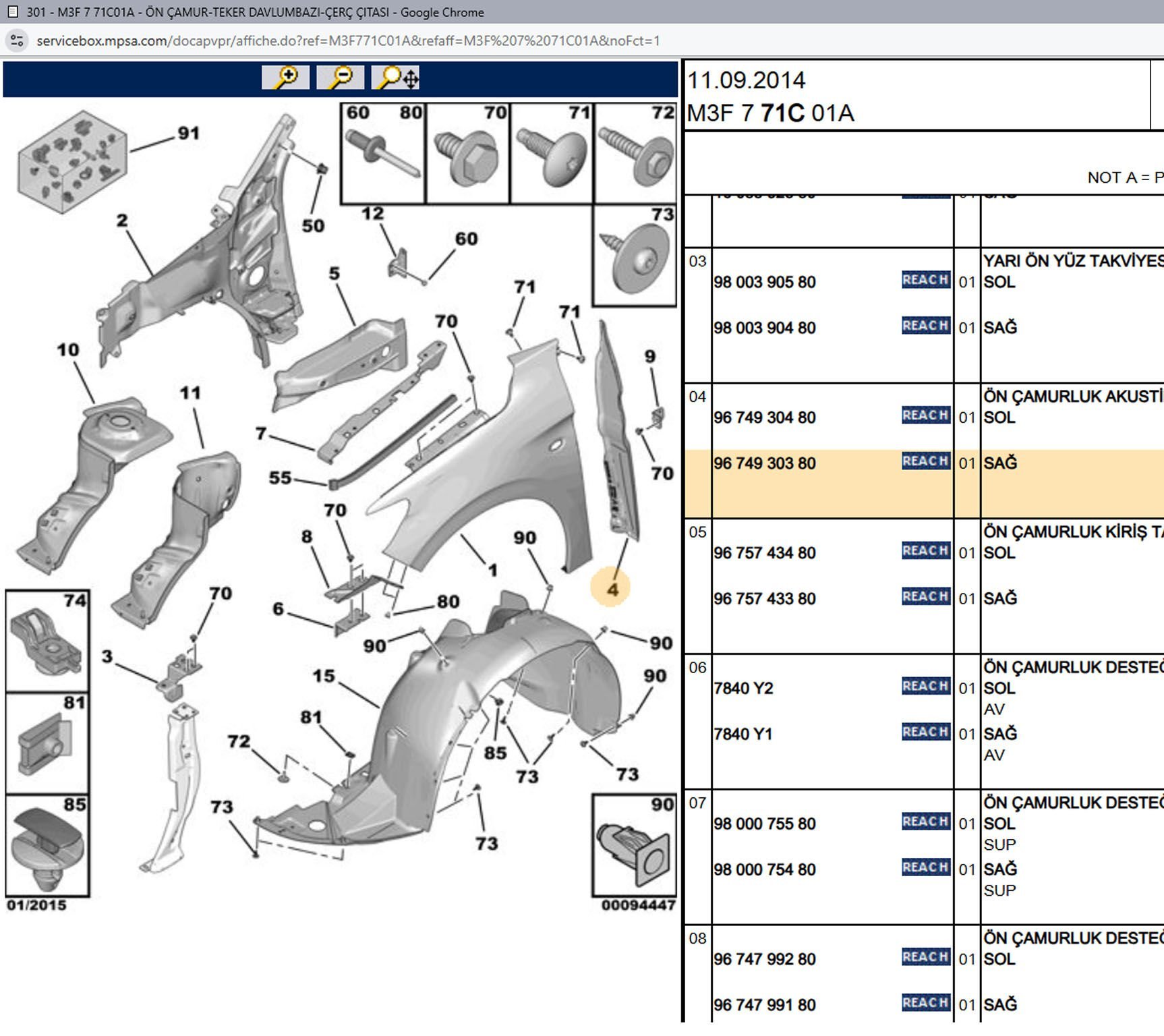Click REACH badge for part 98 003 905 80
Image resolution: width=1164 pixels, height=1036 pixels.
(925, 280)
